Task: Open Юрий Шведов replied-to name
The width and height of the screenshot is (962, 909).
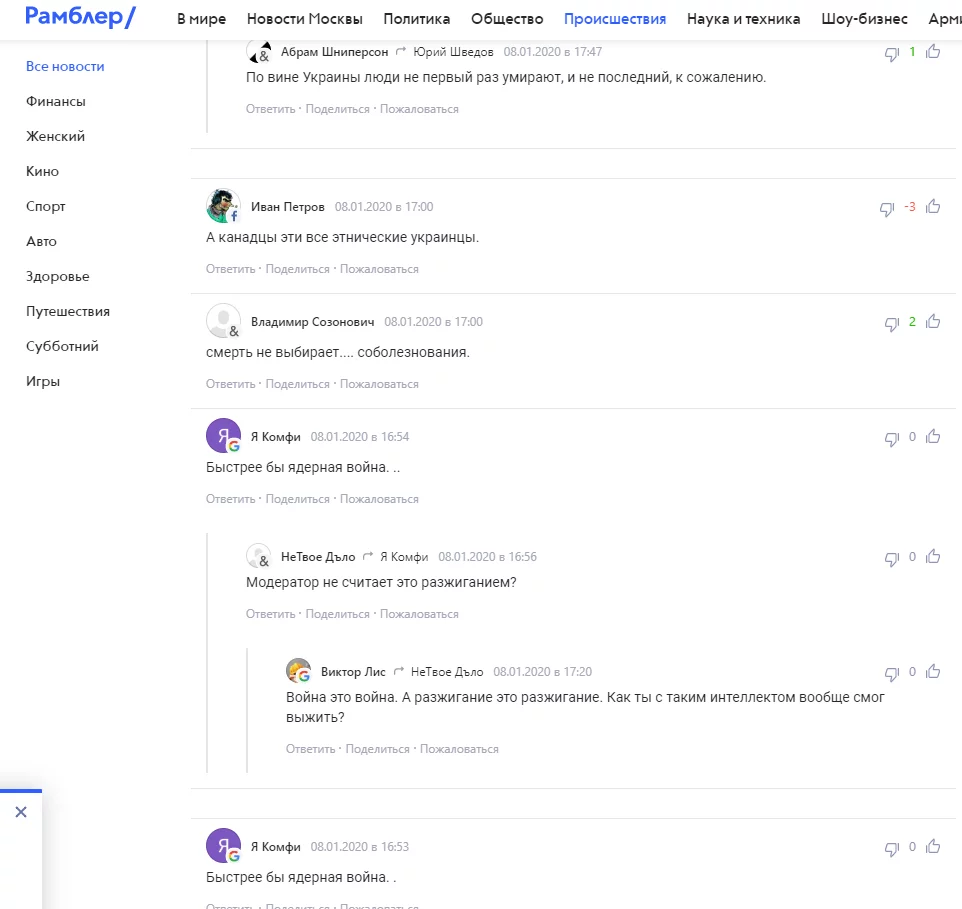Action: (453, 52)
